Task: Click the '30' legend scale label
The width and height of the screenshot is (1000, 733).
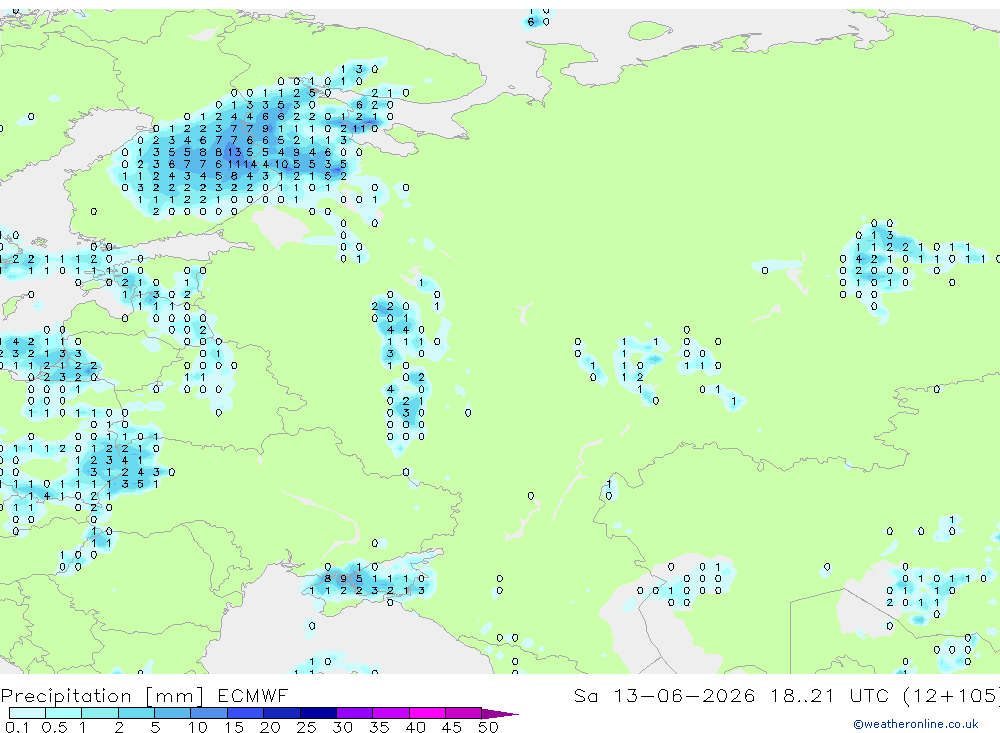Action: tap(342, 727)
